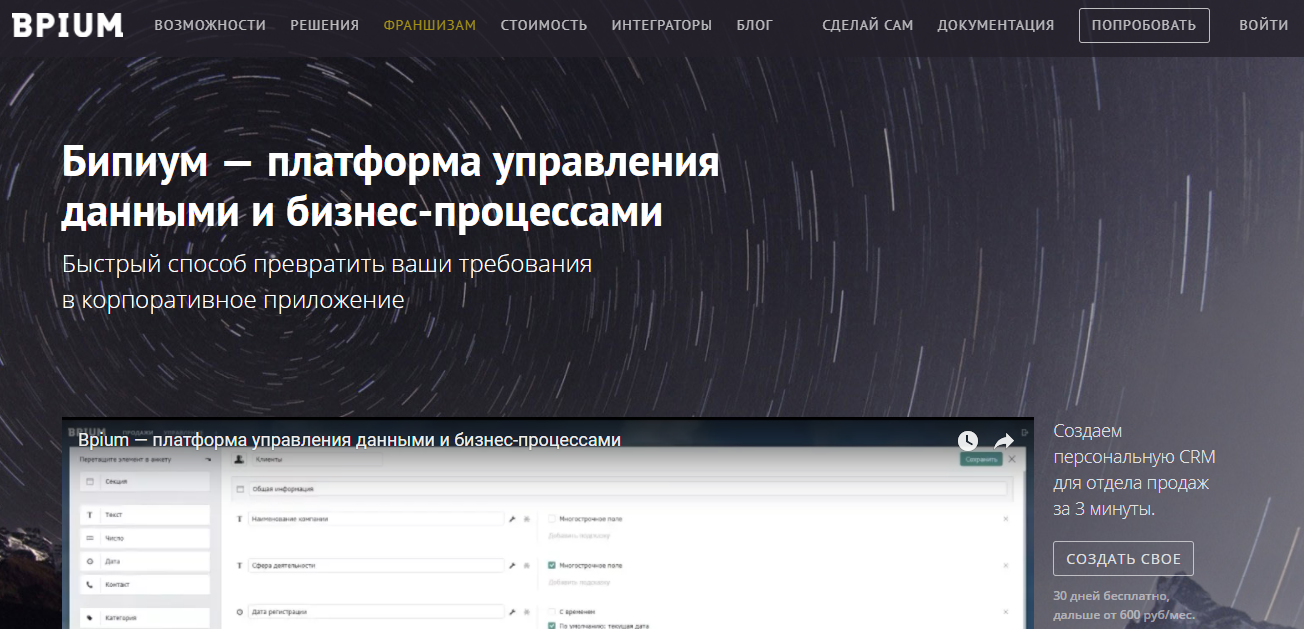Select the Секция element icon
The width and height of the screenshot is (1304, 629).
89,482
